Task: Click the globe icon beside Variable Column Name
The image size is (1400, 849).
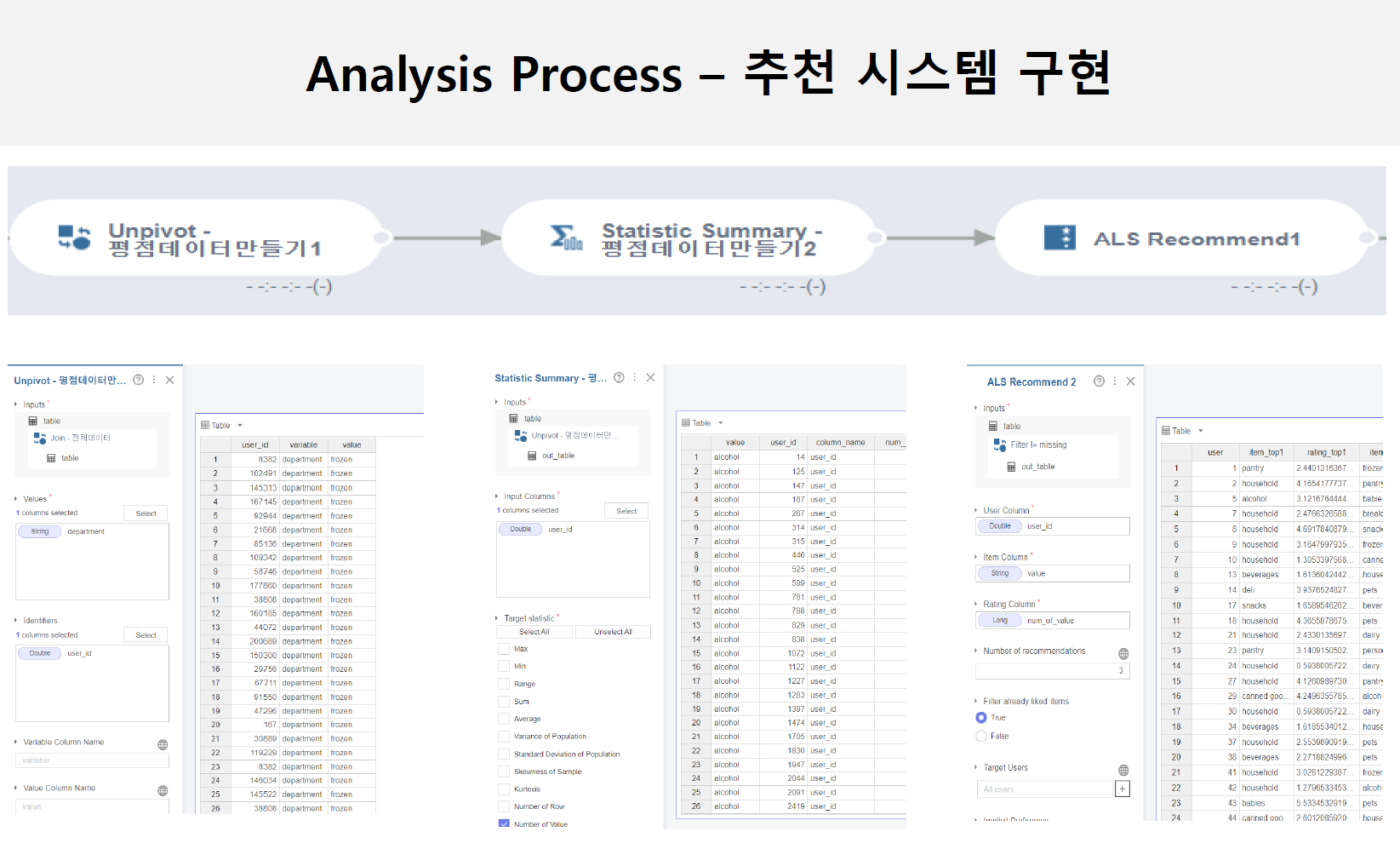Action: tap(163, 744)
